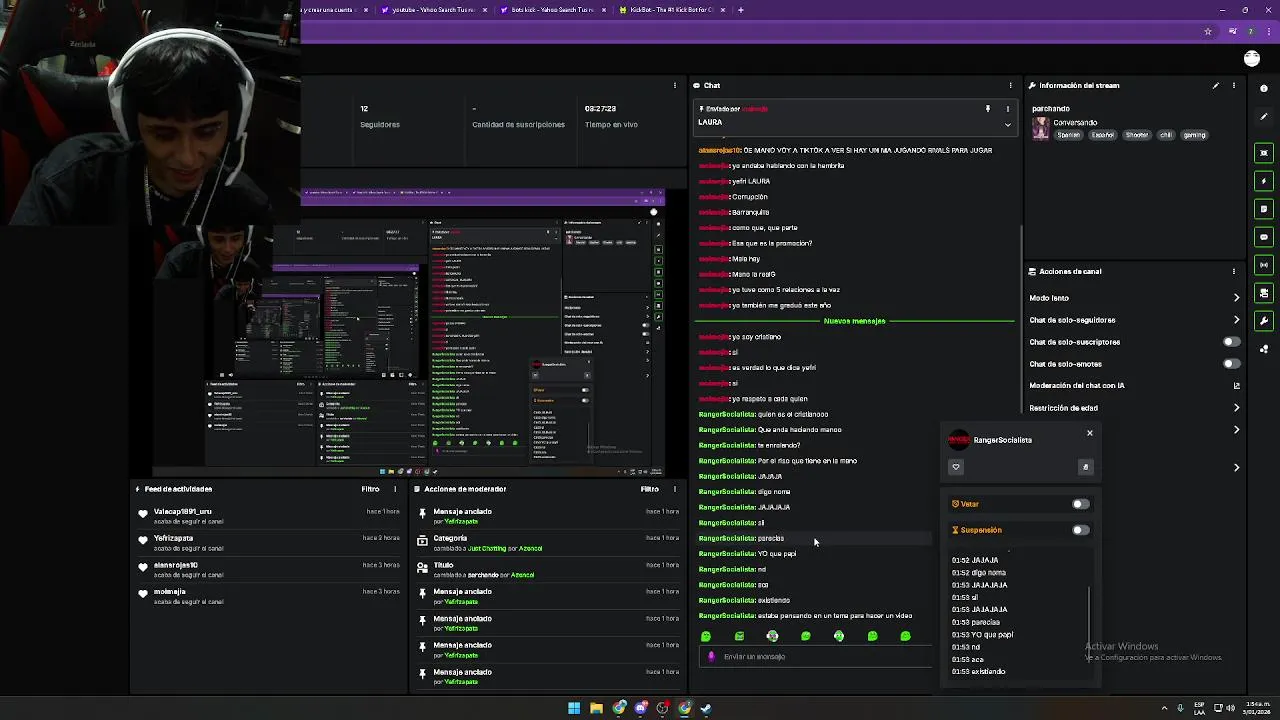Toggle the channel actions icon in sidebar
1280x720 pixels.
coord(1264,293)
